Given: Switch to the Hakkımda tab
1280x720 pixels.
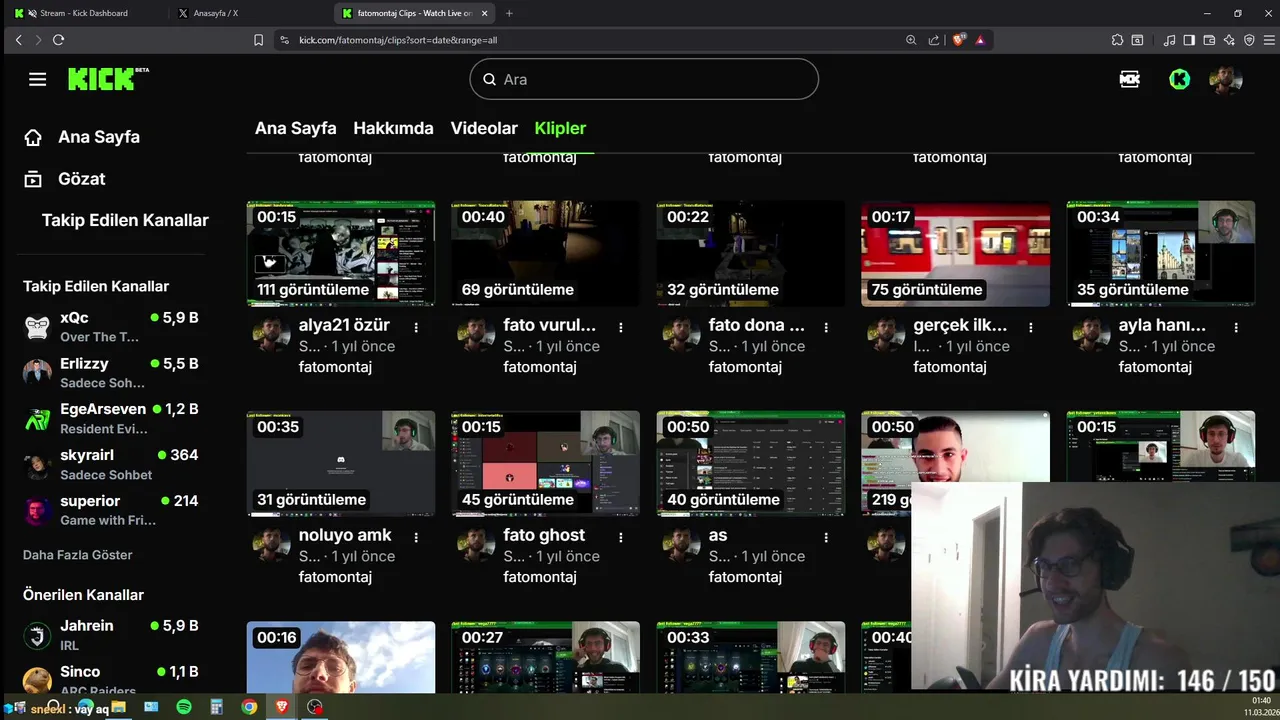Looking at the screenshot, I should (x=393, y=128).
